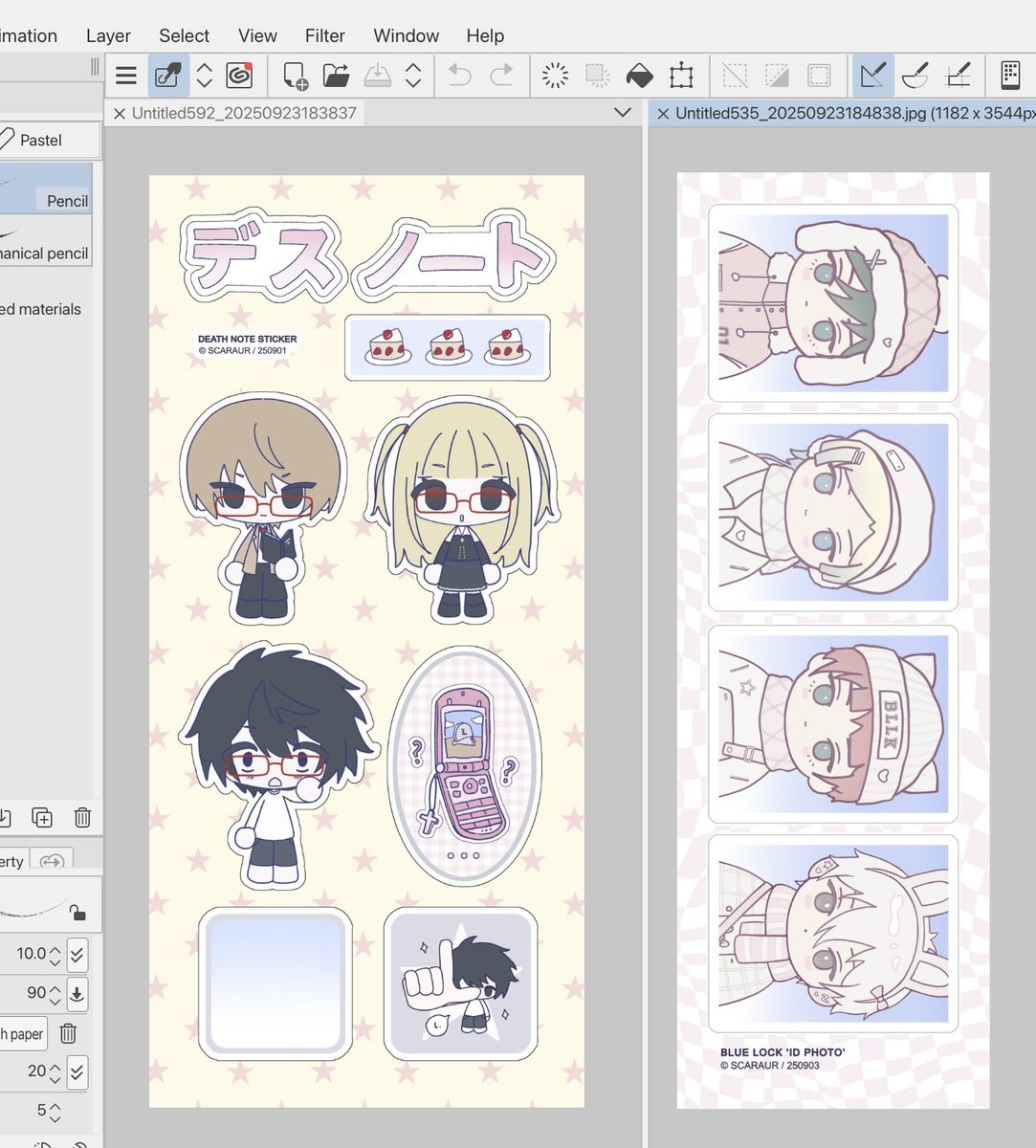The width and height of the screenshot is (1036, 1148).
Task: Click the Show selection border icon
Action: 819,76
